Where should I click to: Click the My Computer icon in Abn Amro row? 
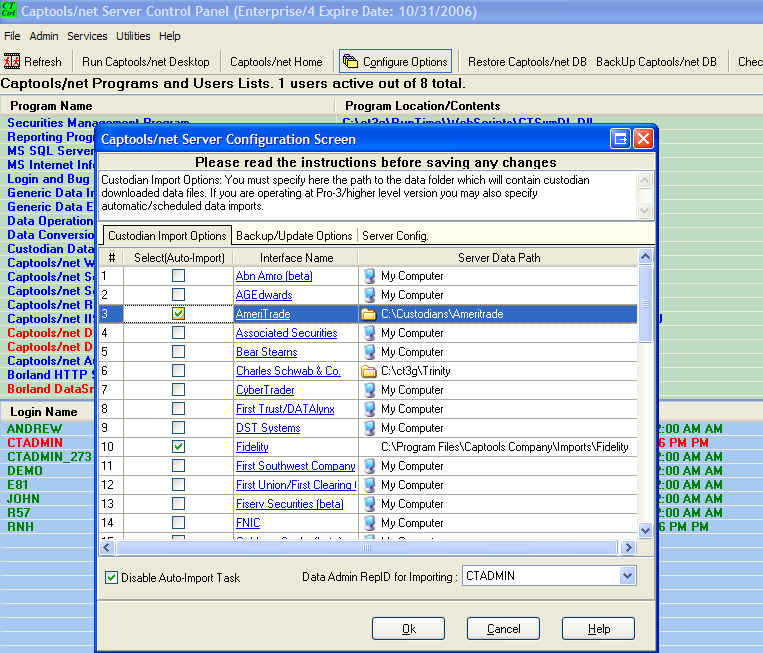point(370,276)
